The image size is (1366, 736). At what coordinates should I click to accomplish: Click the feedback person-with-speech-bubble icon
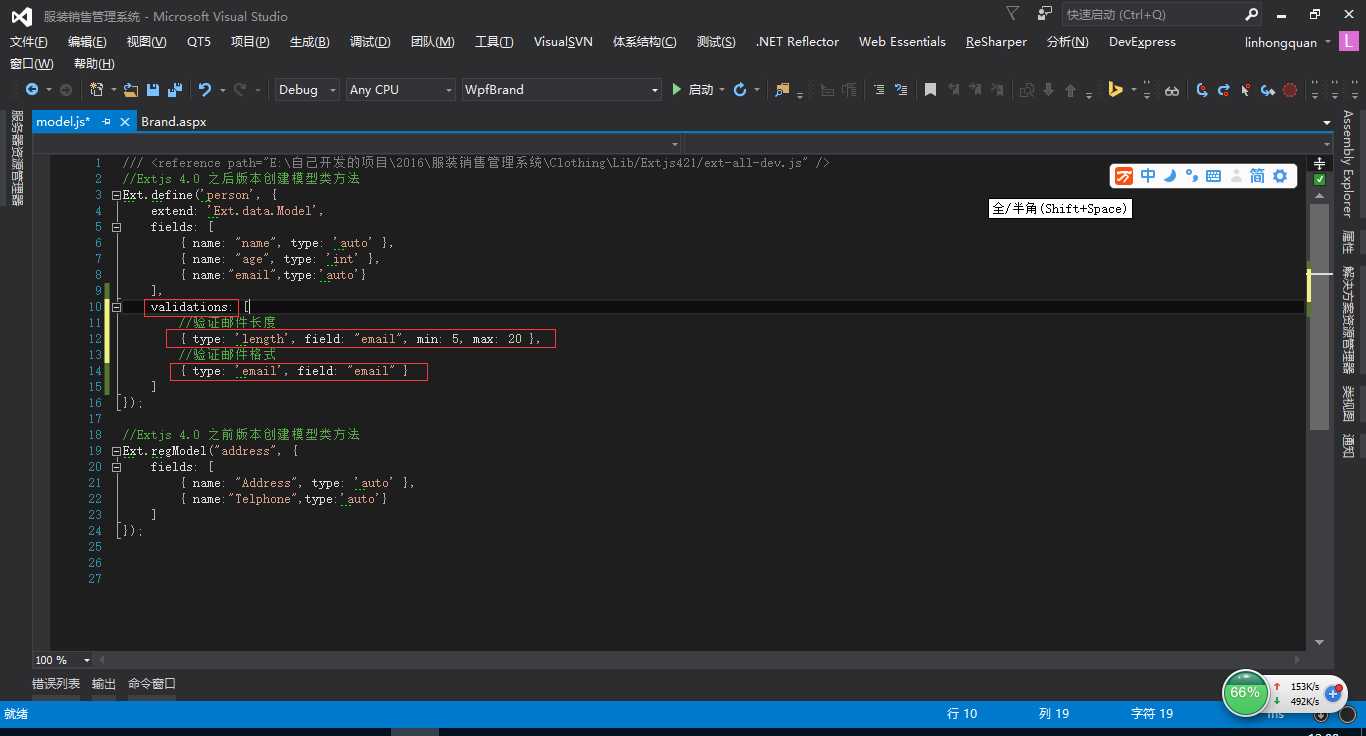(1045, 13)
